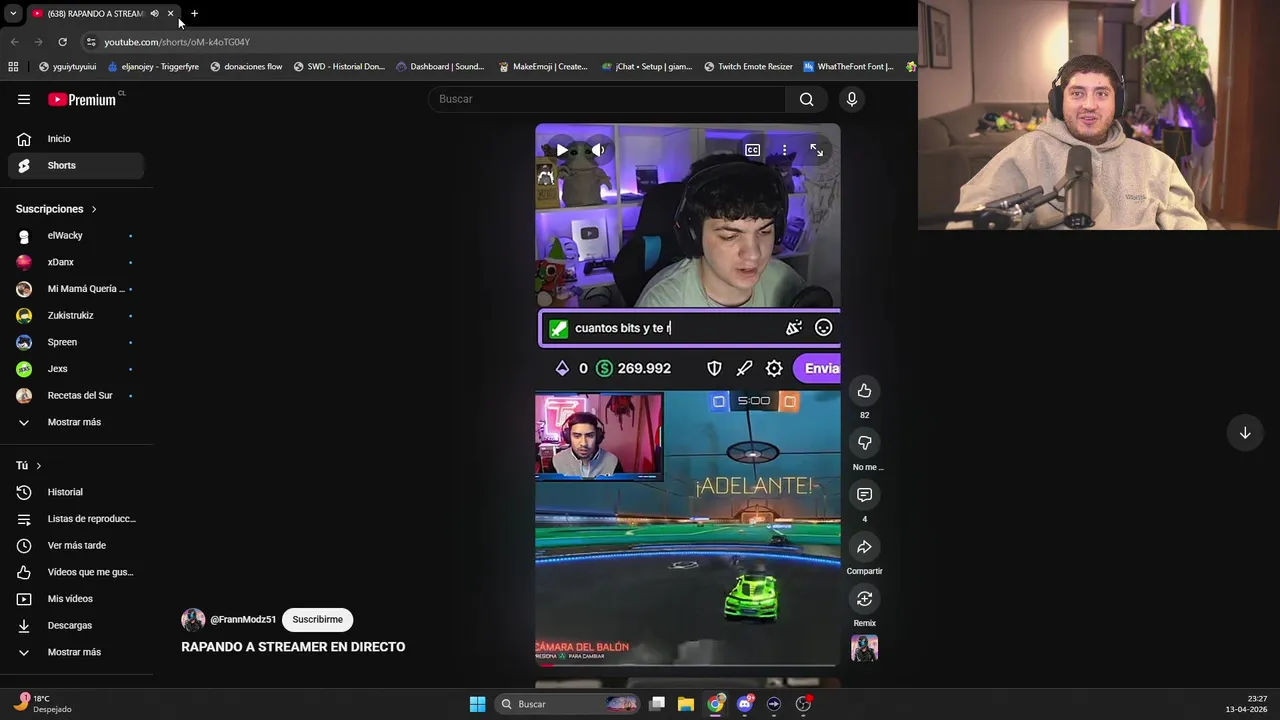
Task: Open the @FrannModz51 channel link
Action: [243, 620]
